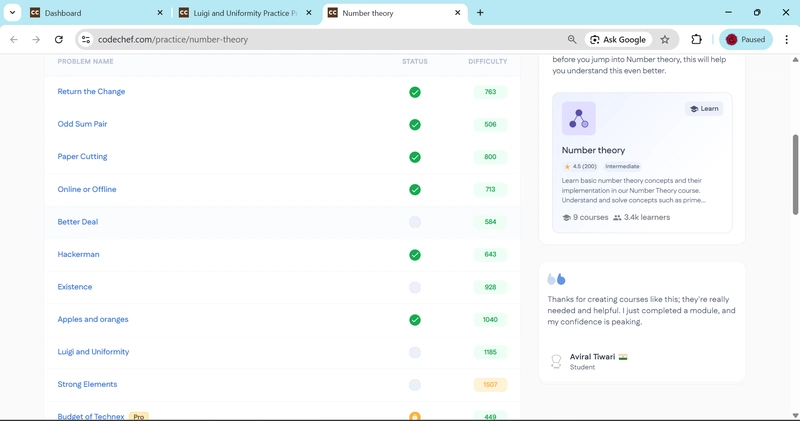Image resolution: width=800 pixels, height=421 pixels.
Task: Open the paused profile menu
Action: click(x=746, y=40)
